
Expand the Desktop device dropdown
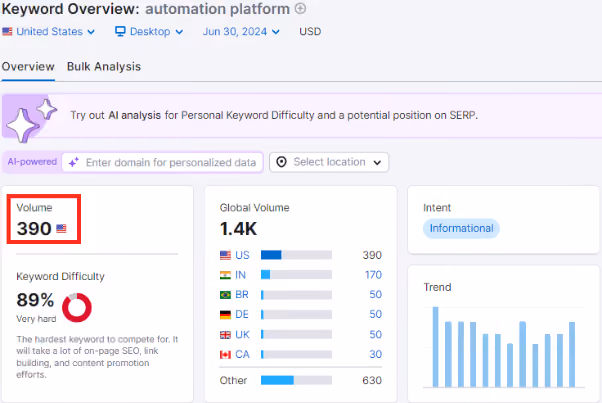(149, 31)
